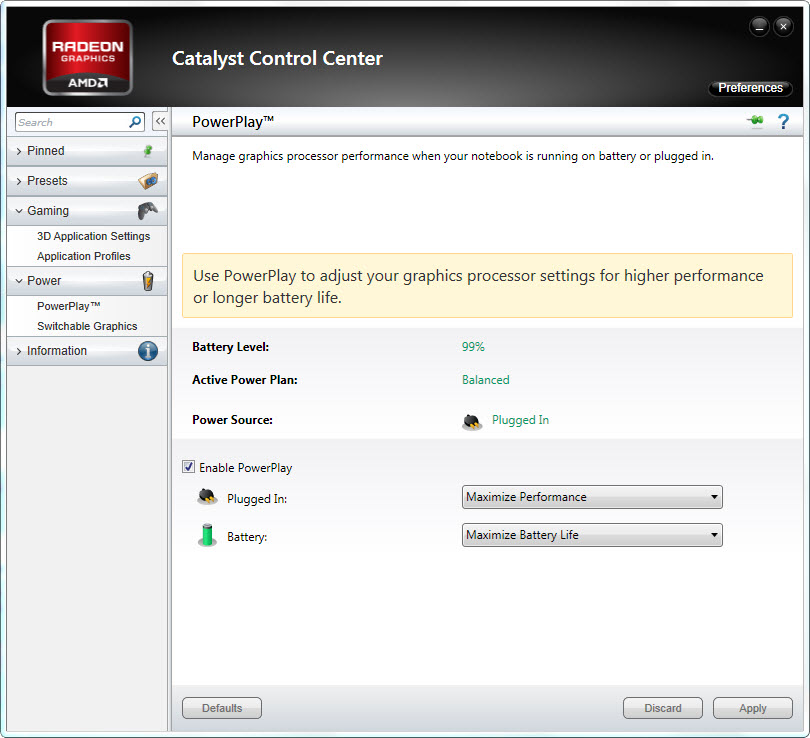Screen dimensions: 810x738
Task: Open Application Profiles page
Action: pyautogui.click(x=84, y=256)
